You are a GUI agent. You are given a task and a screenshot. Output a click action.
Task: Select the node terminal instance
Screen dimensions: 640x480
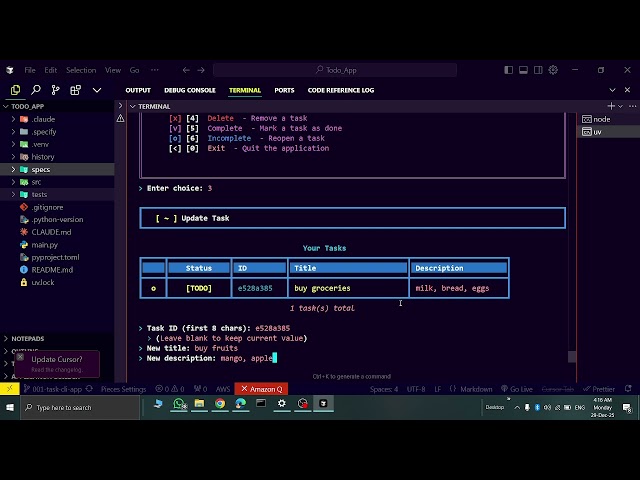pyautogui.click(x=608, y=119)
